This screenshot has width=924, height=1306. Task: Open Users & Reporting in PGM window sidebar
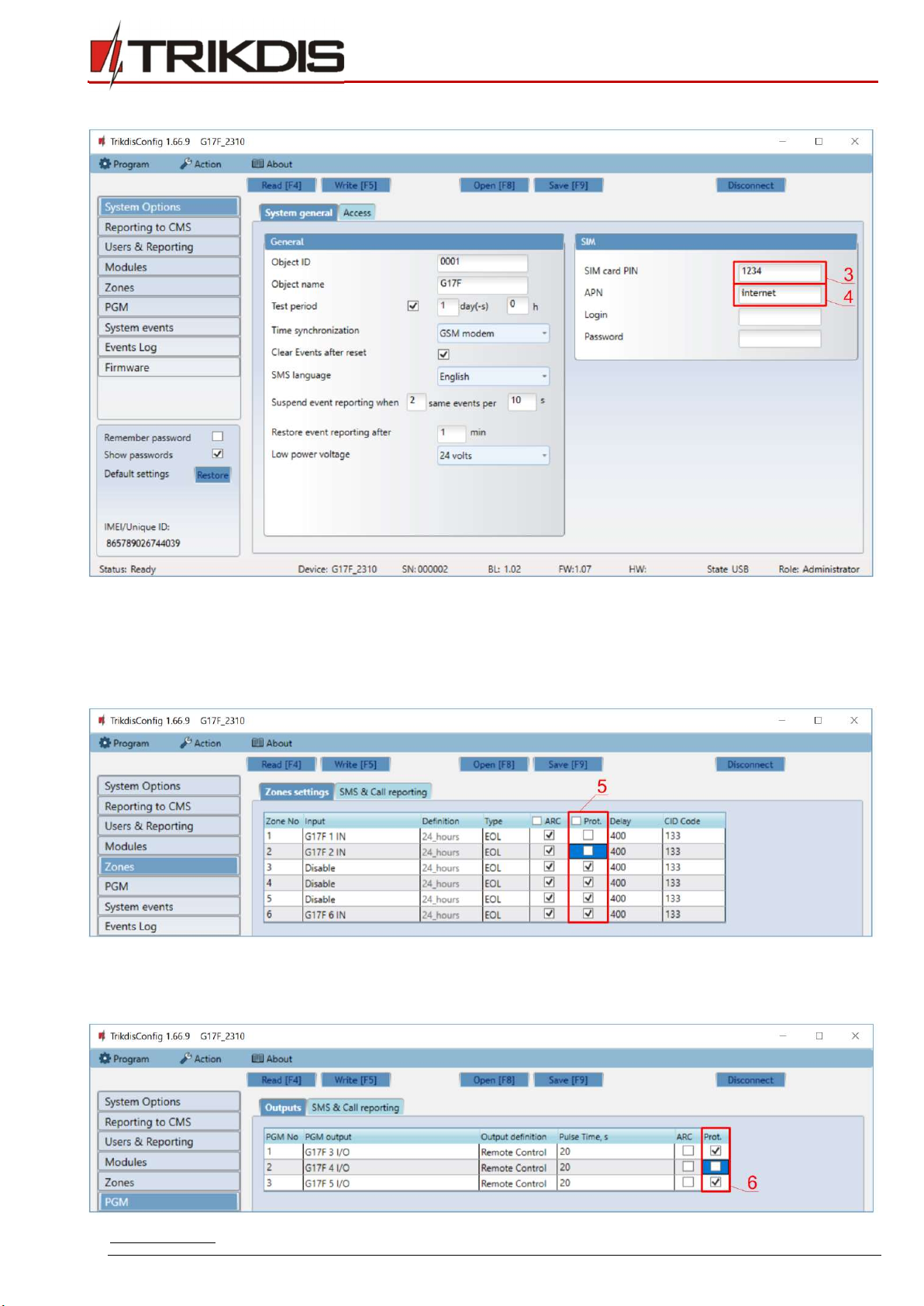click(169, 1142)
